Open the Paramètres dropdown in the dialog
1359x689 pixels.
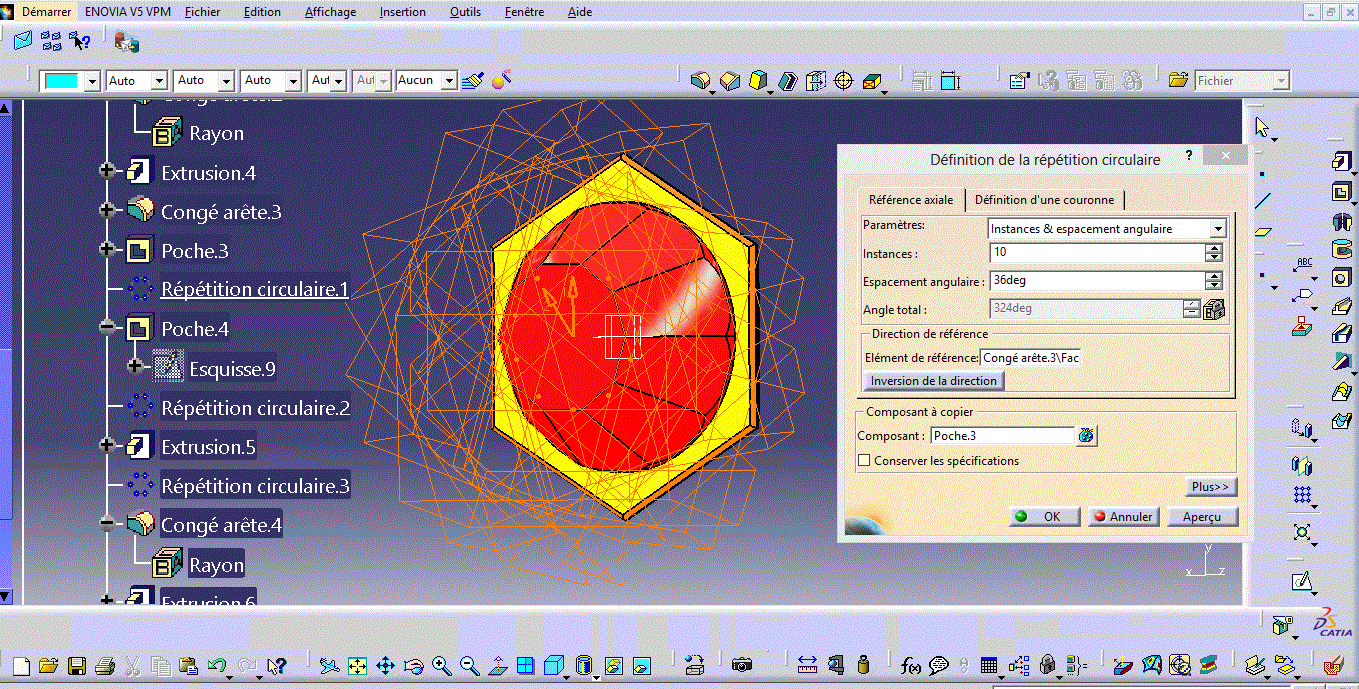point(1217,229)
